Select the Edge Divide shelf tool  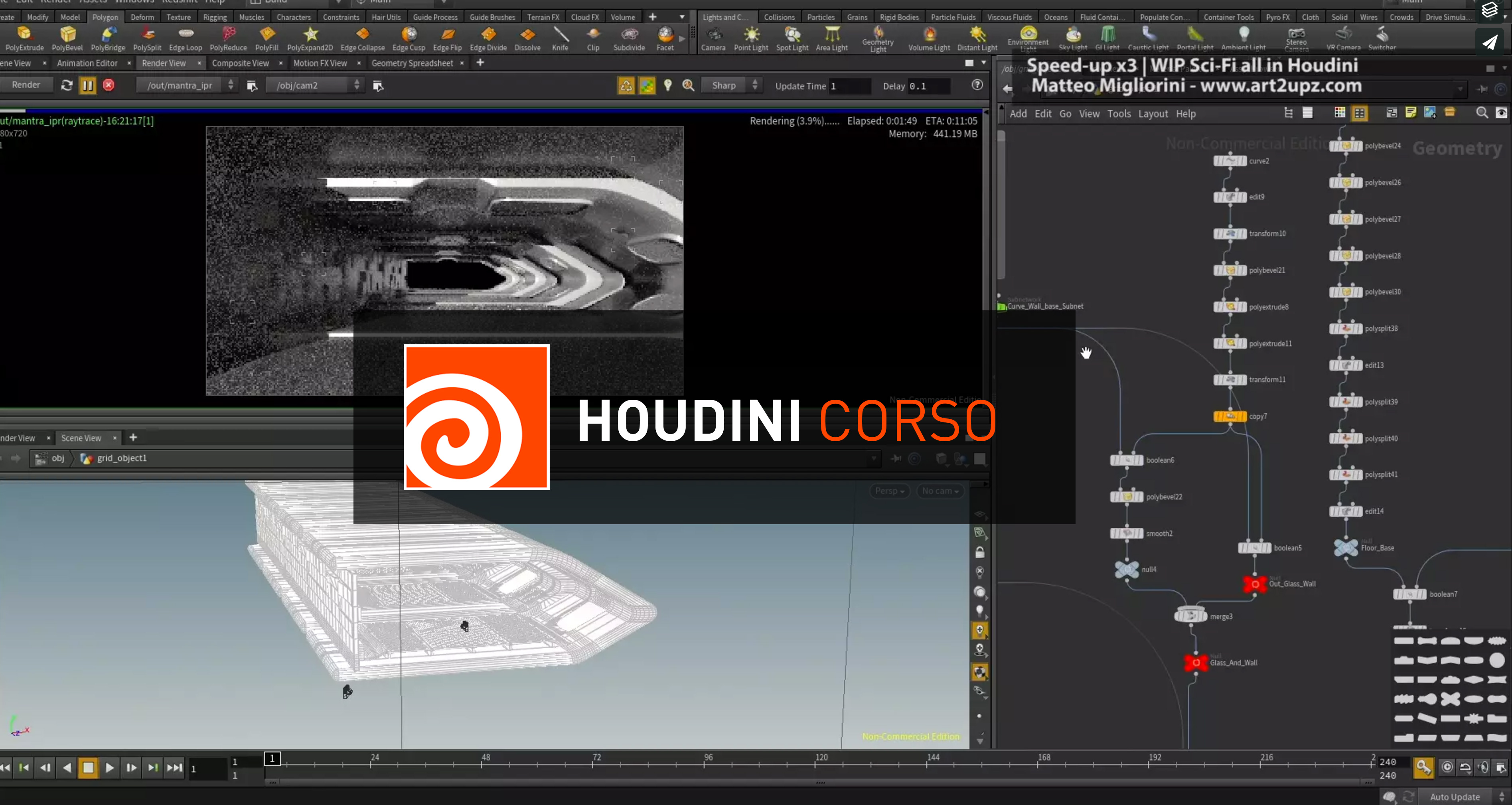(x=488, y=39)
